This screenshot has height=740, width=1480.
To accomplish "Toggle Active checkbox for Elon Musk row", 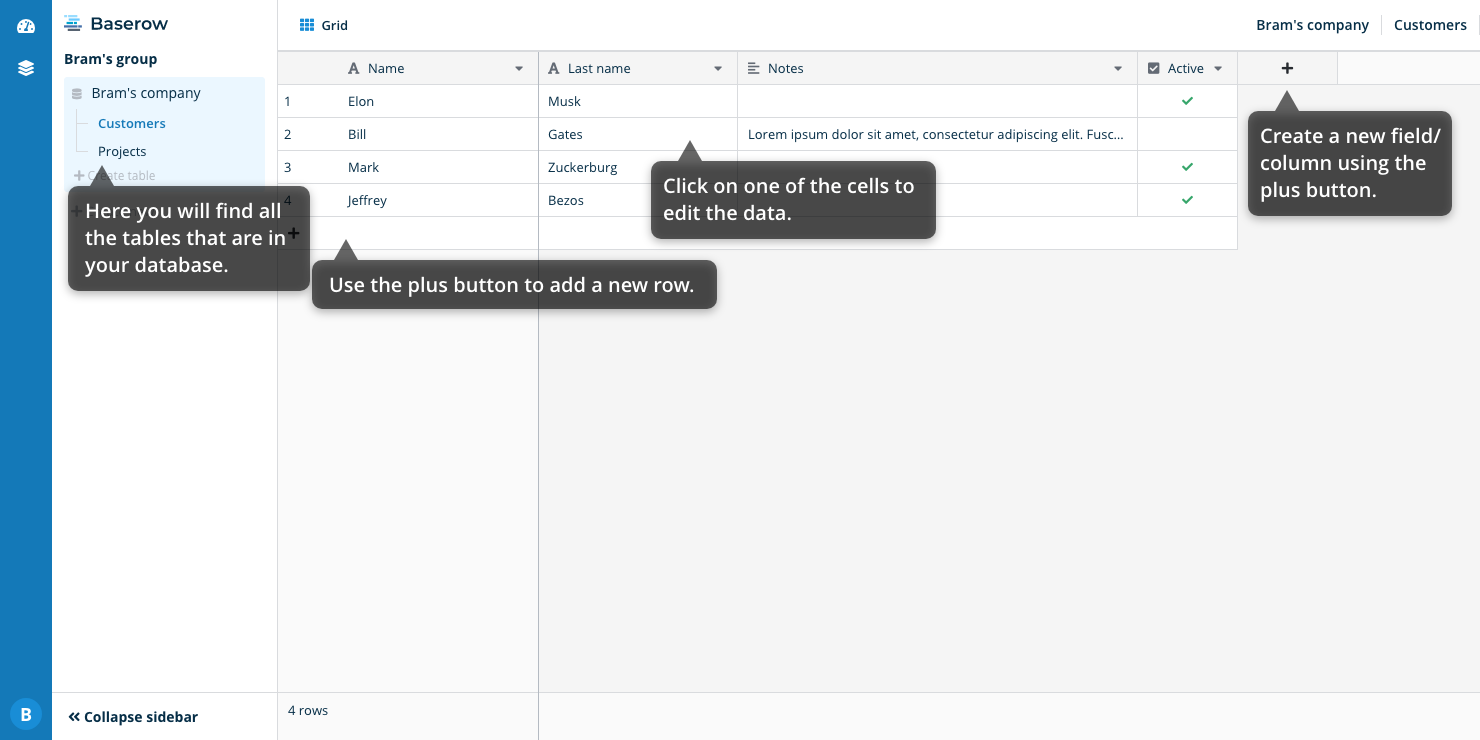I will 1187,101.
